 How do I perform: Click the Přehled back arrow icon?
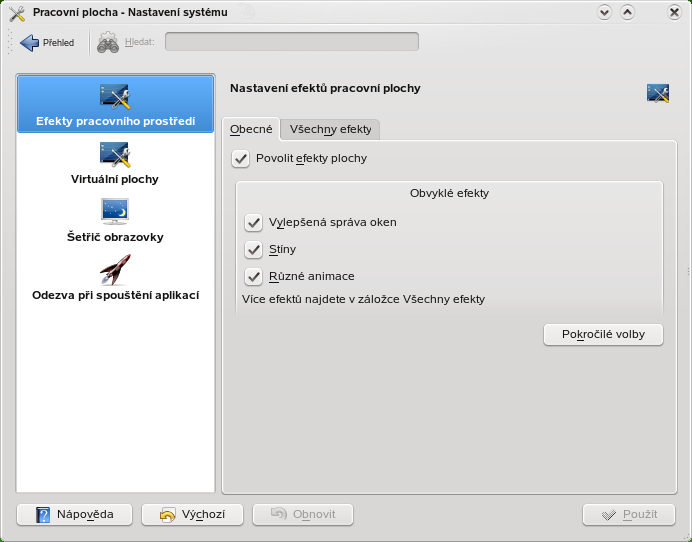[30, 43]
